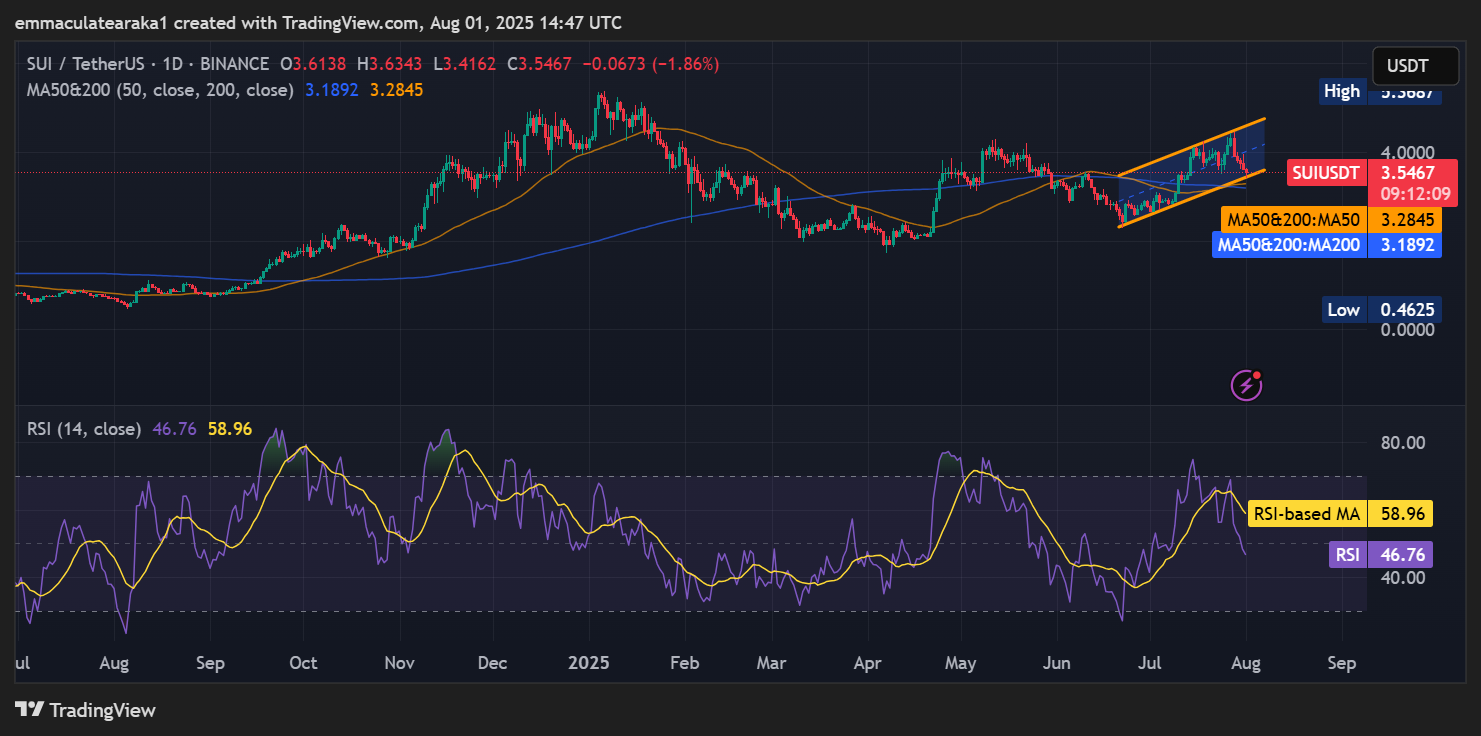
Task: Click the open value O3.6138 in the header
Action: coord(315,64)
